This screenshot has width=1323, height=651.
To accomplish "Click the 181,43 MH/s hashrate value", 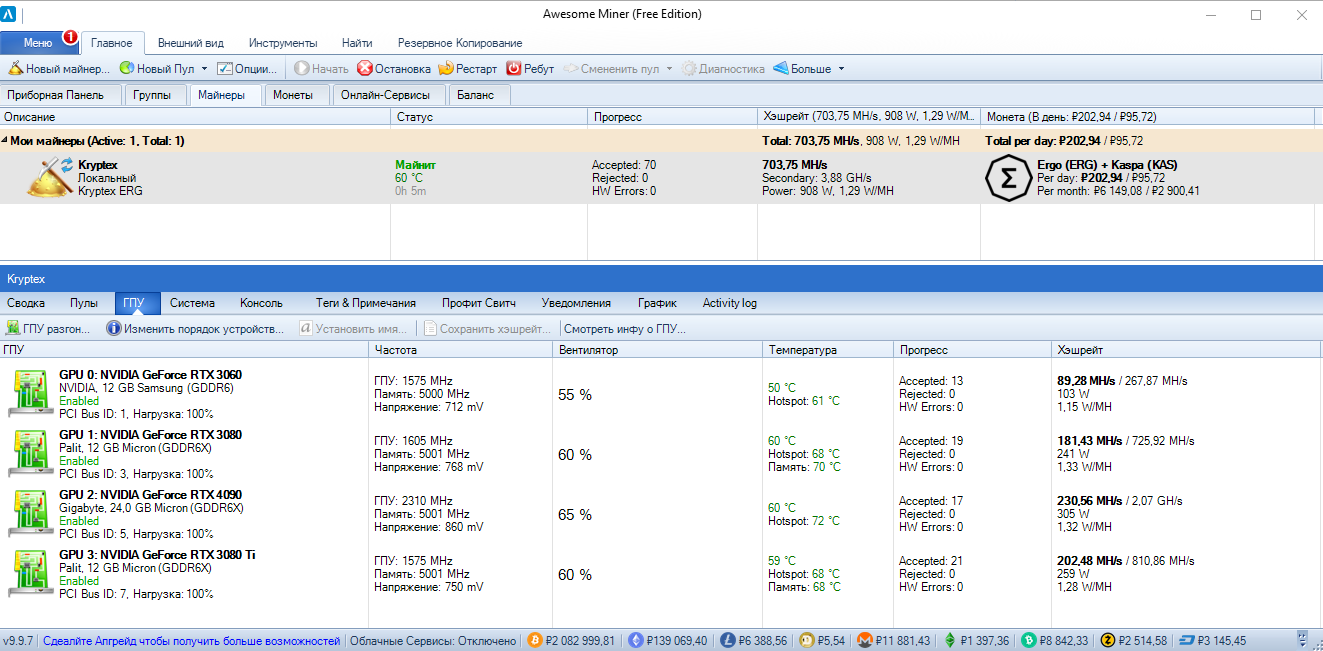I will (1089, 441).
